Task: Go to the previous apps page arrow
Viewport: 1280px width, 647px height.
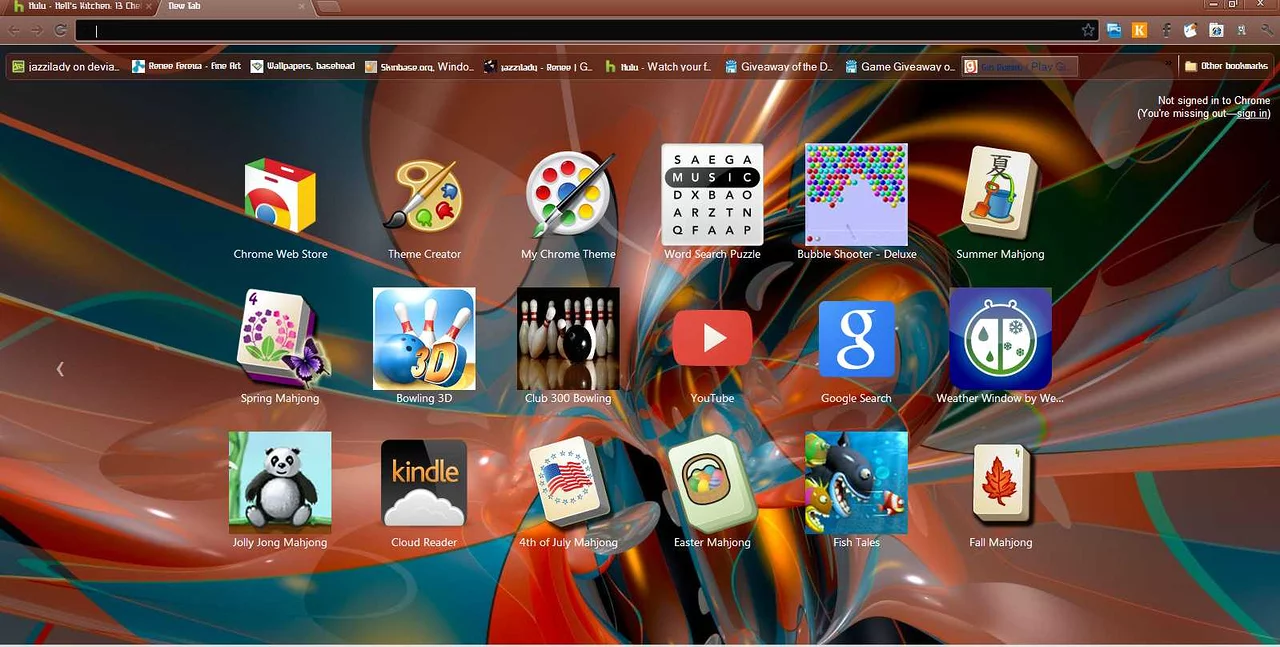Action: (x=60, y=369)
